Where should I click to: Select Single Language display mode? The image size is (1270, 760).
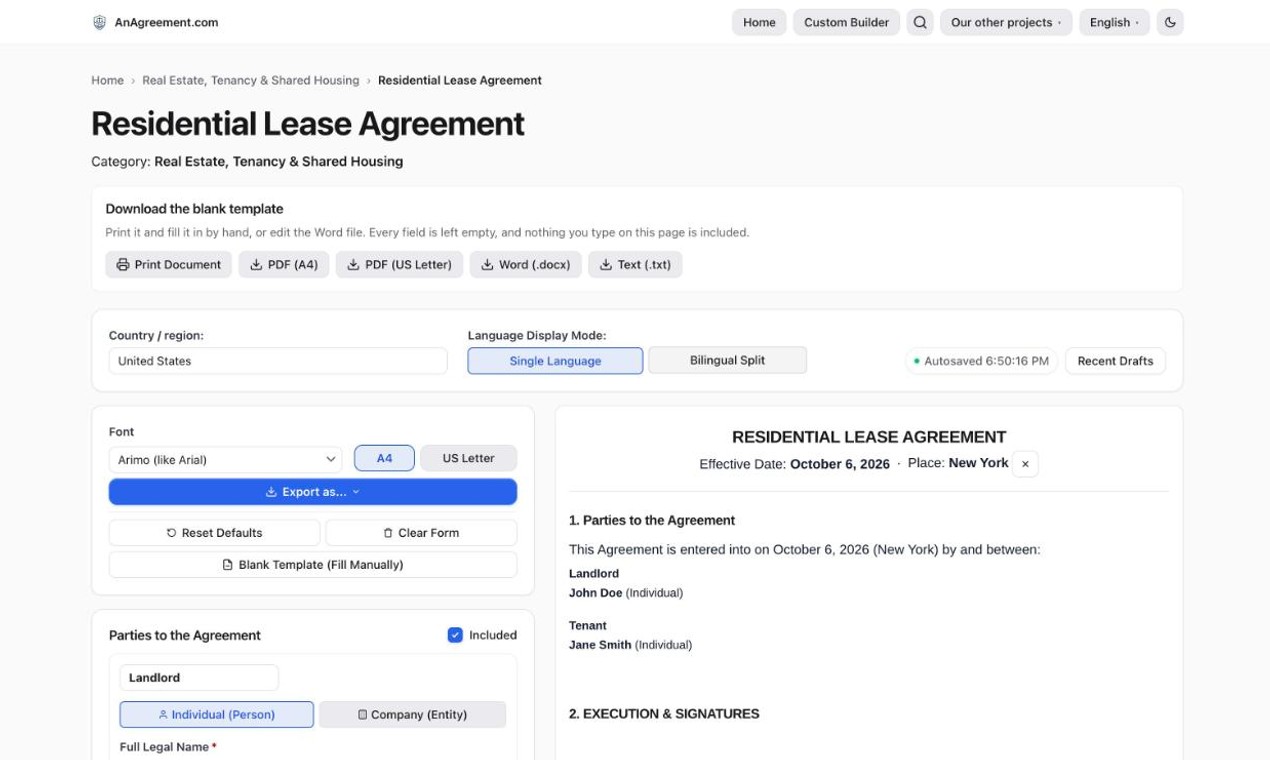[x=555, y=361]
